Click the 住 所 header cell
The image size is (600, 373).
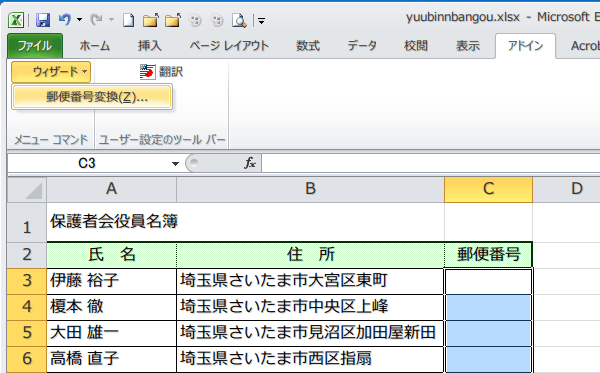pos(310,255)
